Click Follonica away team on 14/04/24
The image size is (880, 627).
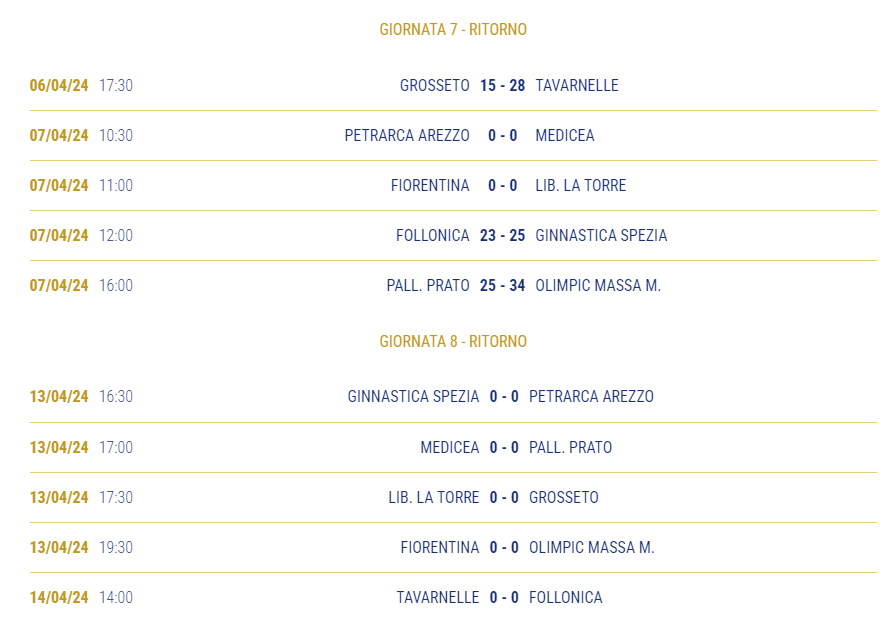point(566,597)
